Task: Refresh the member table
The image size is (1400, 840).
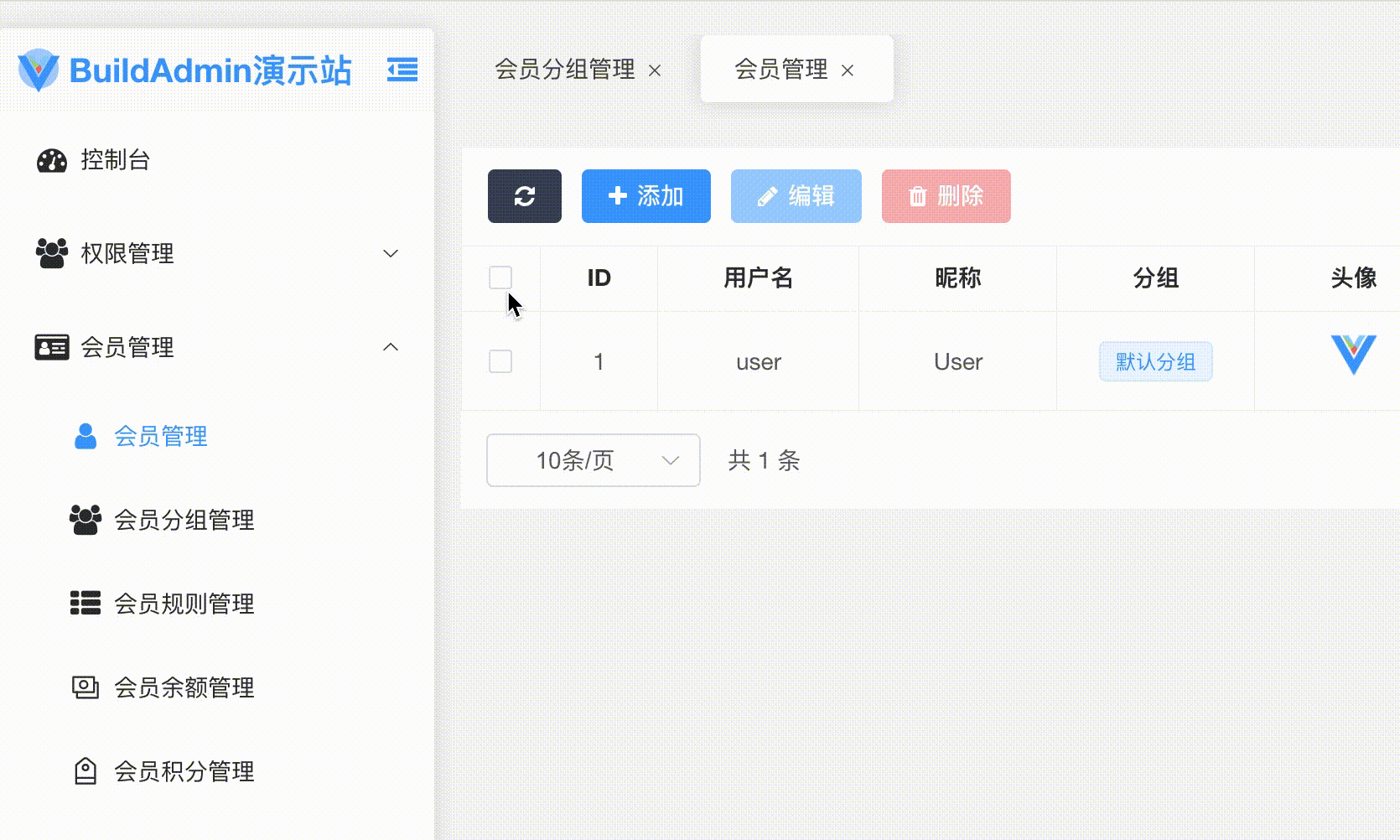Action: [x=525, y=196]
